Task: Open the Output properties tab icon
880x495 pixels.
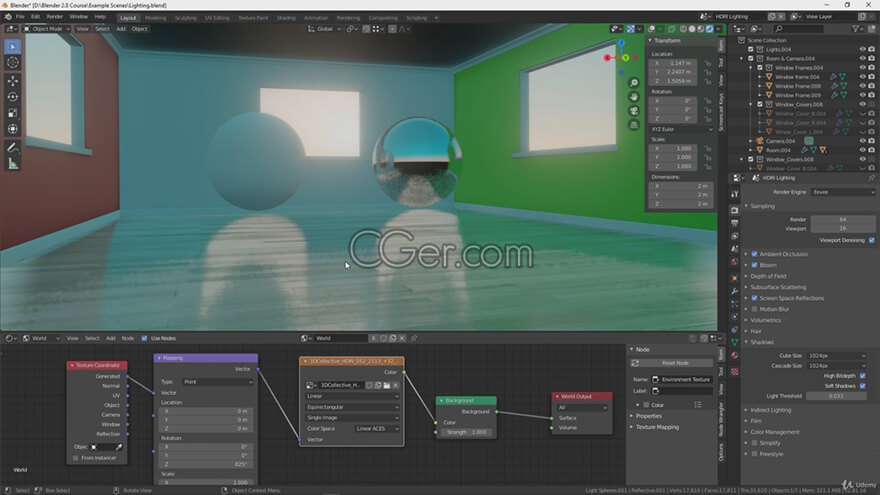Action: click(735, 223)
